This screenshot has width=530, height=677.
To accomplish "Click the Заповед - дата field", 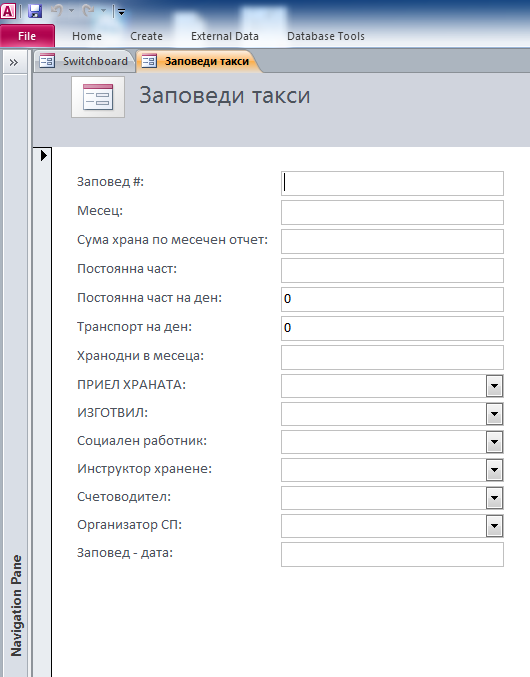I will tap(392, 554).
